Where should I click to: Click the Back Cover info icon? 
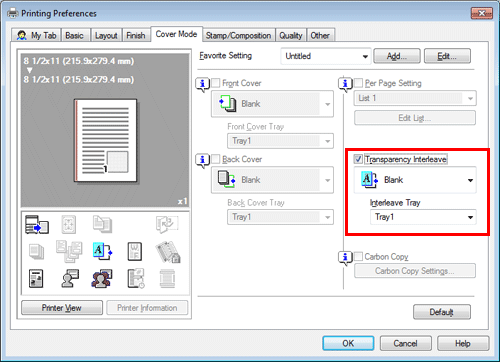(x=202, y=161)
